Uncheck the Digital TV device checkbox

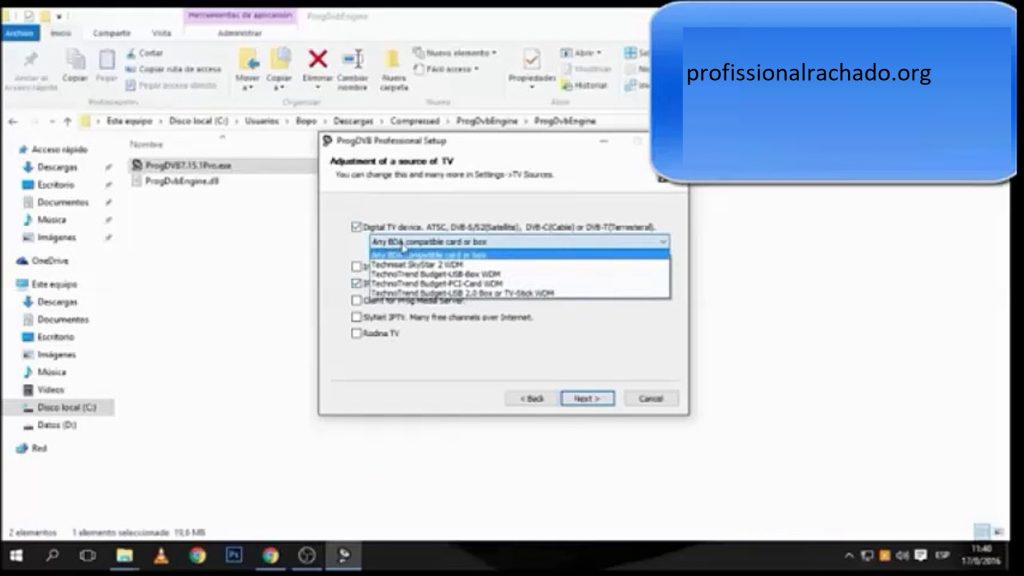(x=356, y=227)
